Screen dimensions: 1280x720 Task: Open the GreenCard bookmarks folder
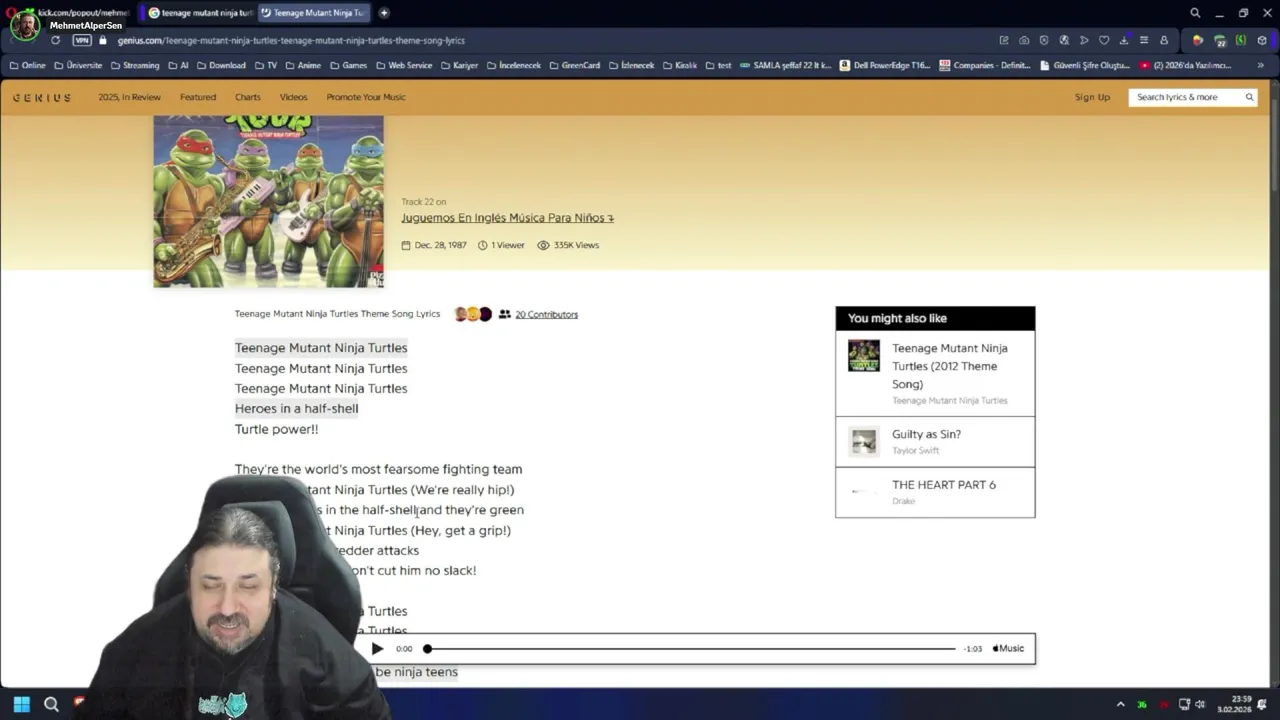pyautogui.click(x=574, y=65)
